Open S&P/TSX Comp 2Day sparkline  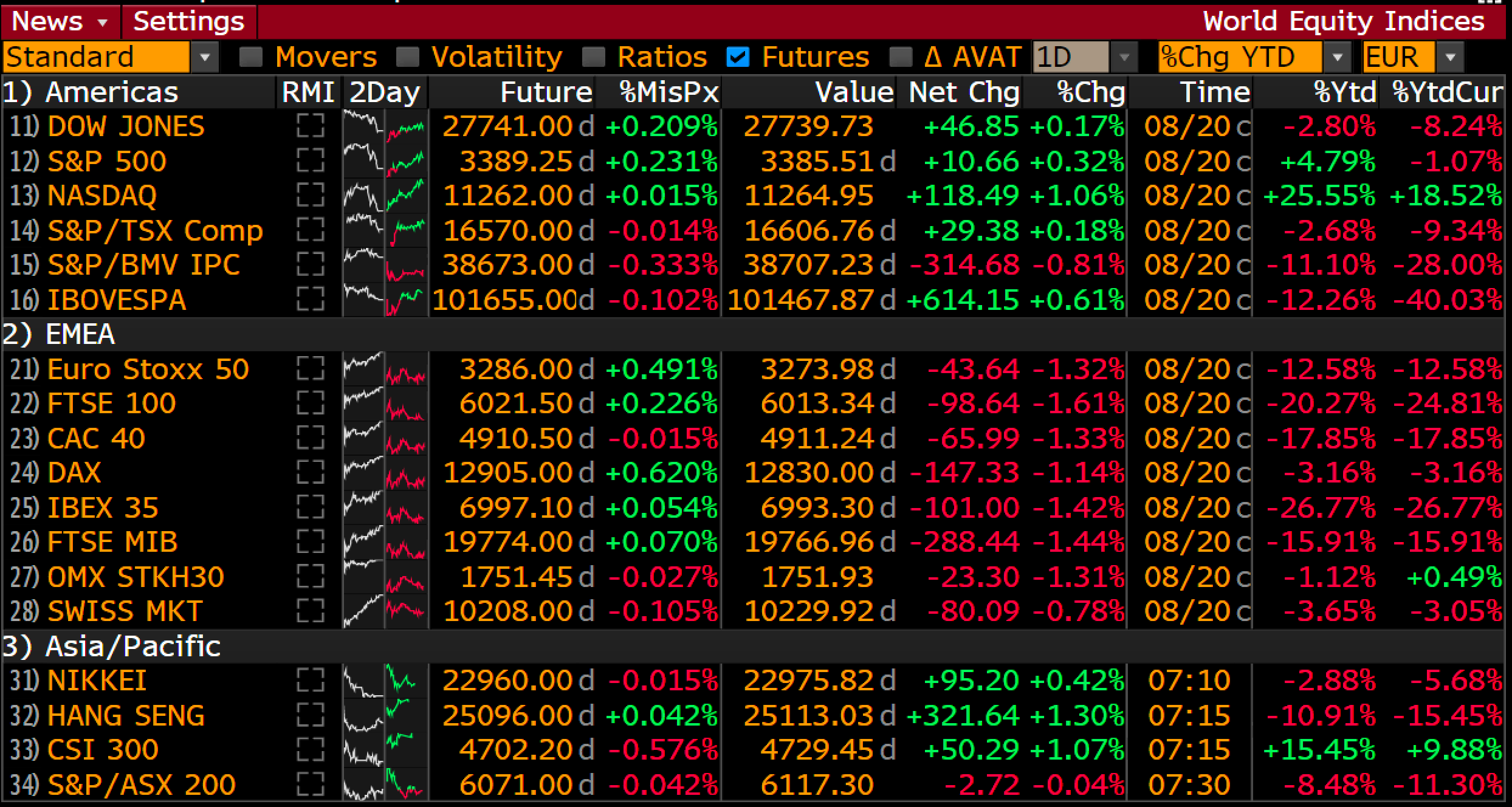385,230
